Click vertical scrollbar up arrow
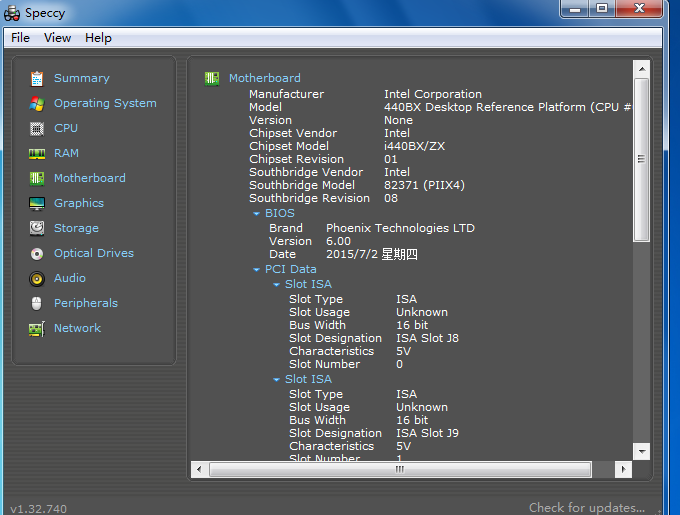This screenshot has width=680, height=515. tap(642, 69)
